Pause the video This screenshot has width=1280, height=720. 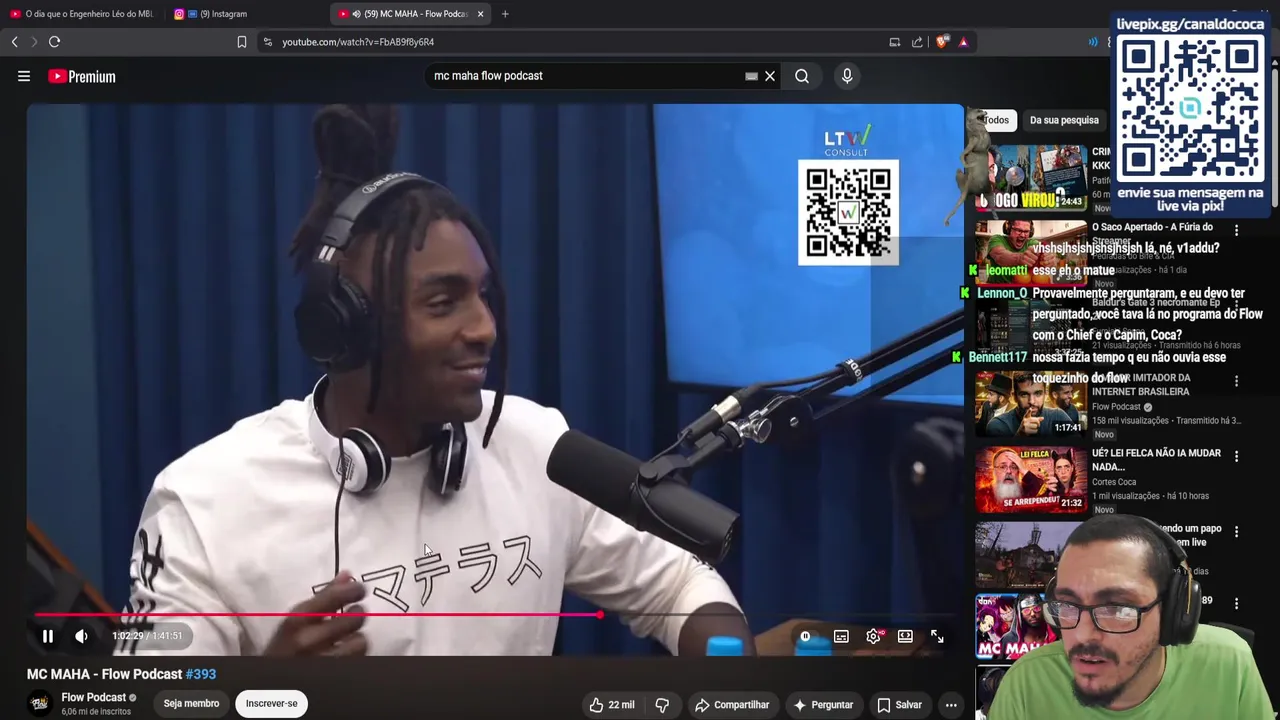(47, 636)
